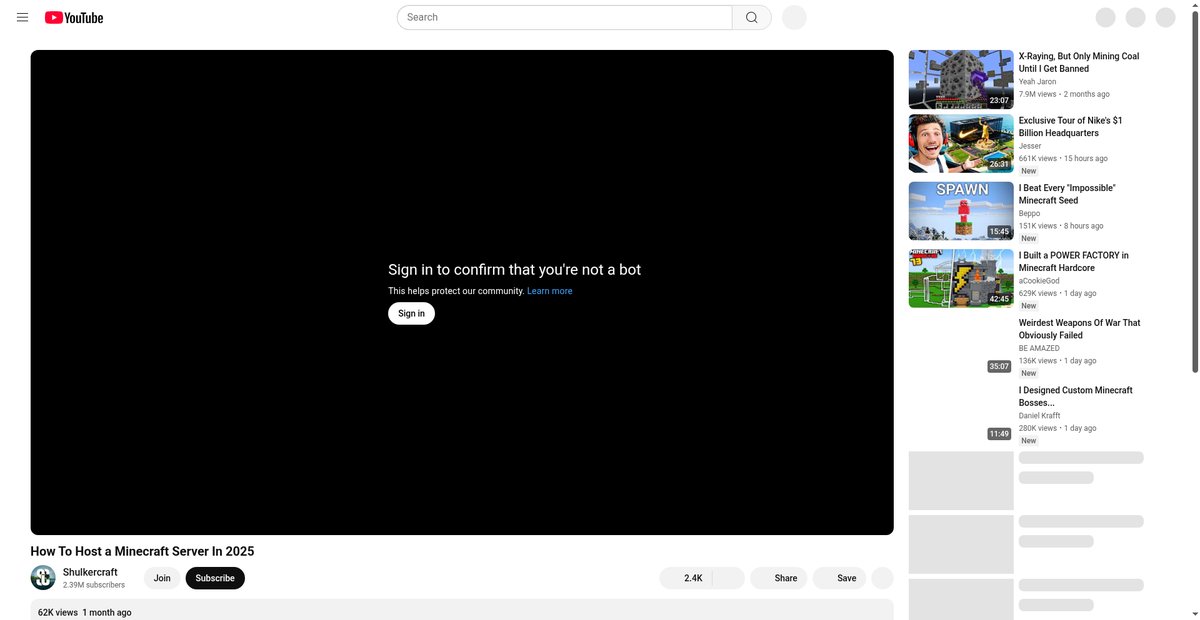Screen dimensions: 1200x620
Task: Subscribe to the Shulkercraft channel
Action: tap(215, 578)
